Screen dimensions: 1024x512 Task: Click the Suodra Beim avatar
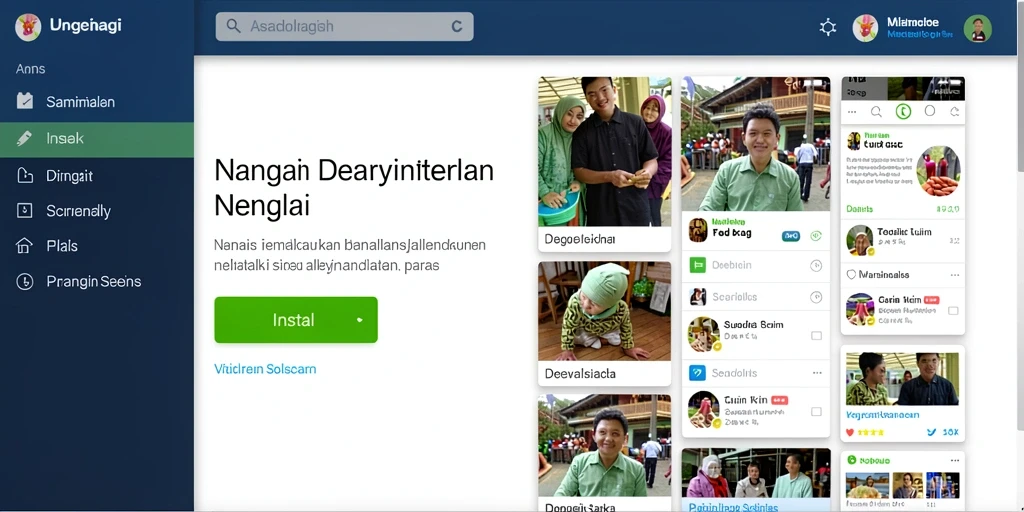pyautogui.click(x=704, y=334)
